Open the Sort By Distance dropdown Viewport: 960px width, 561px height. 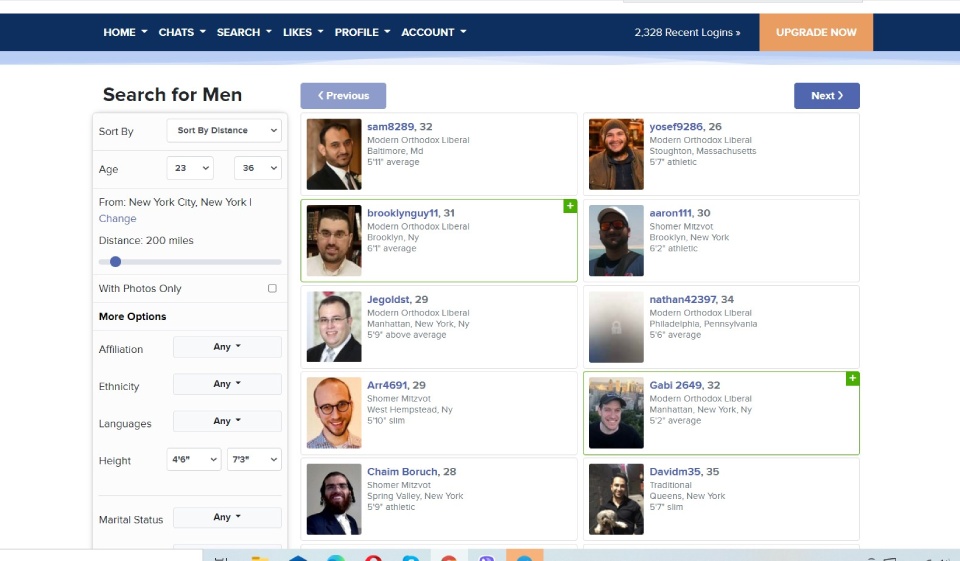228,131
